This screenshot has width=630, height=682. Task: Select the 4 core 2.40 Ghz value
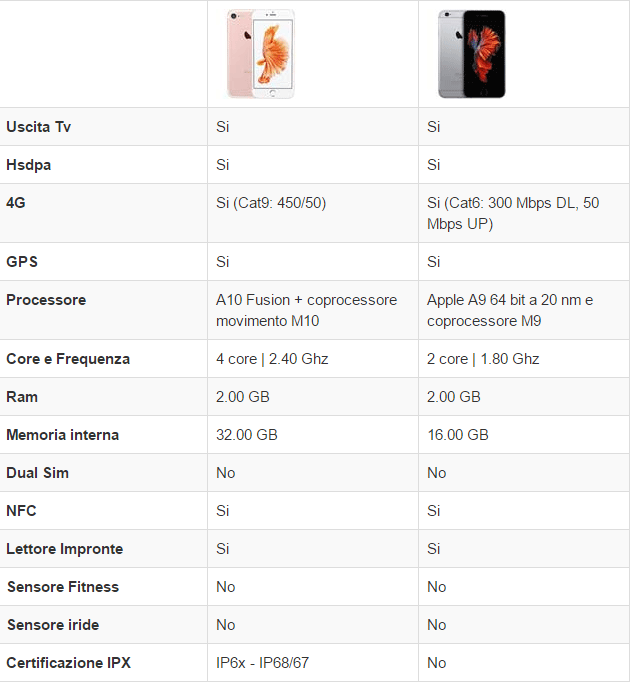[272, 359]
